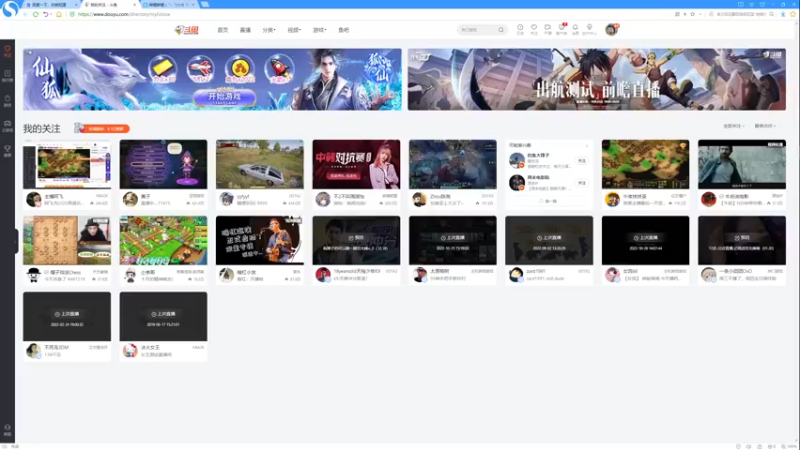
Task: Click the browser search box at top right
Action: click(x=741, y=14)
